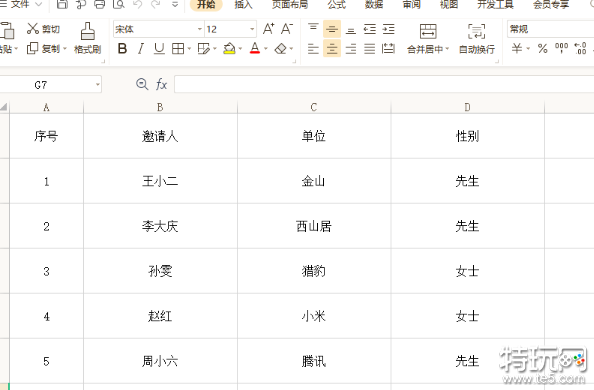The width and height of the screenshot is (594, 390).
Task: Click the Undo arrow
Action: point(138,4)
